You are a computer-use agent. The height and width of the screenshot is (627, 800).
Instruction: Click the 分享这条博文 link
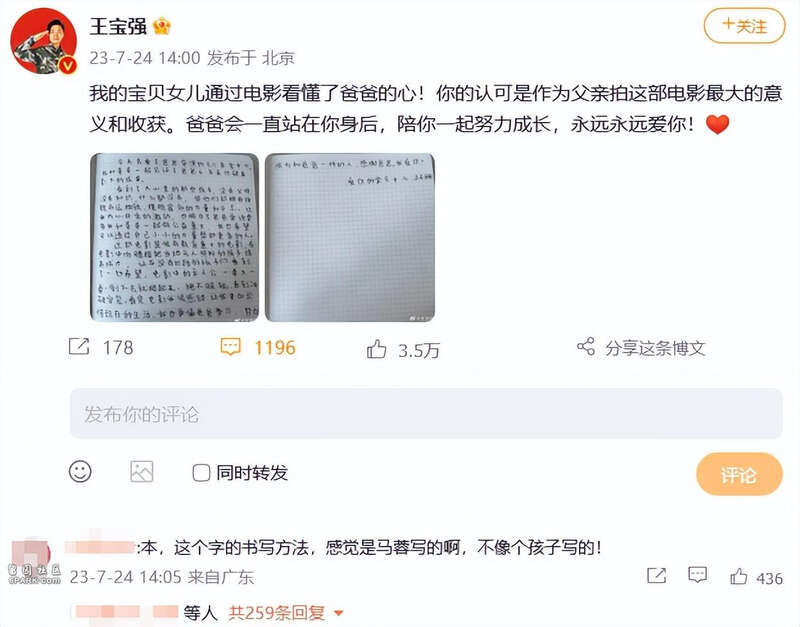point(655,348)
